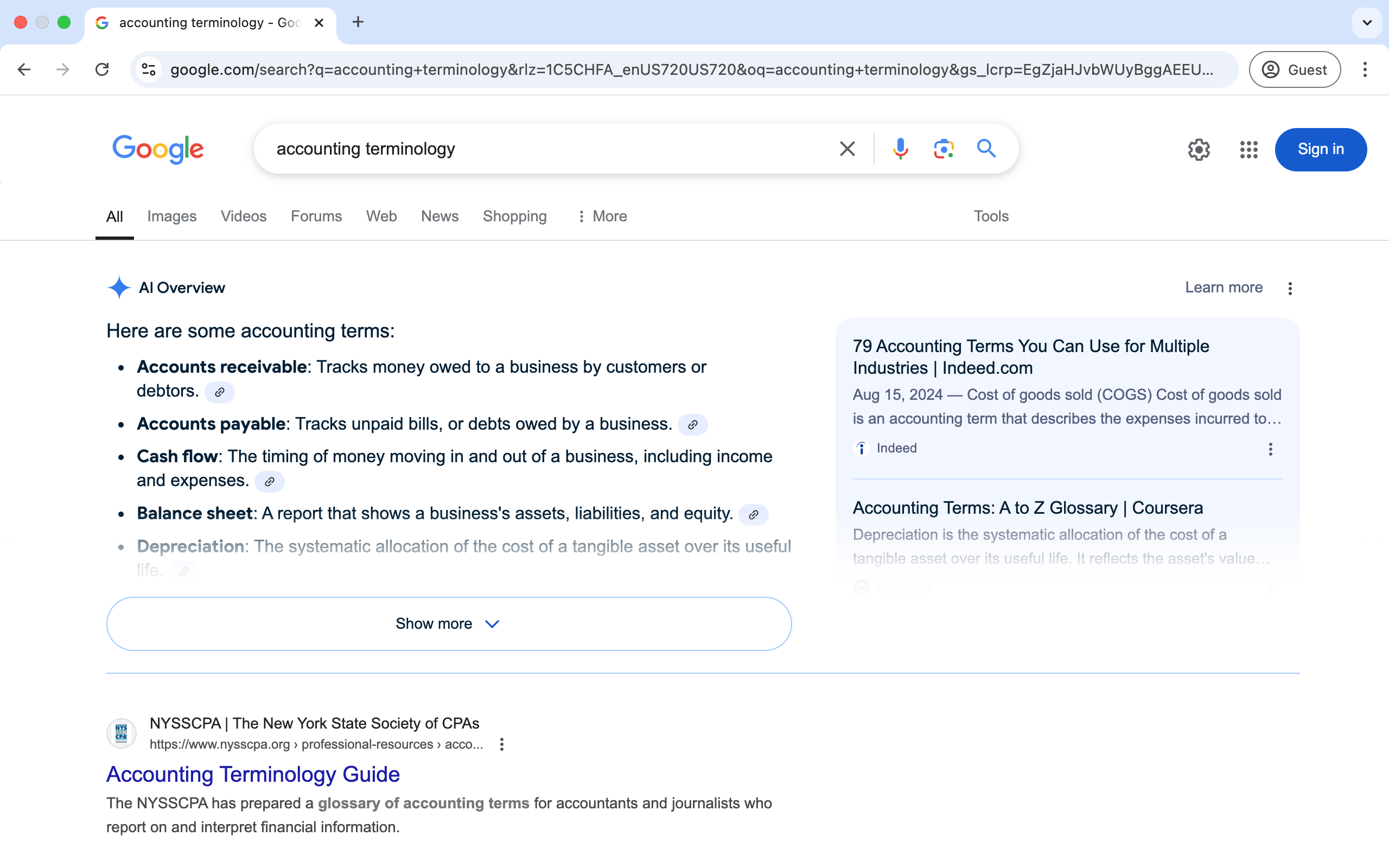Open source link after Accounts receivable
The image size is (1389, 868).
tap(220, 392)
